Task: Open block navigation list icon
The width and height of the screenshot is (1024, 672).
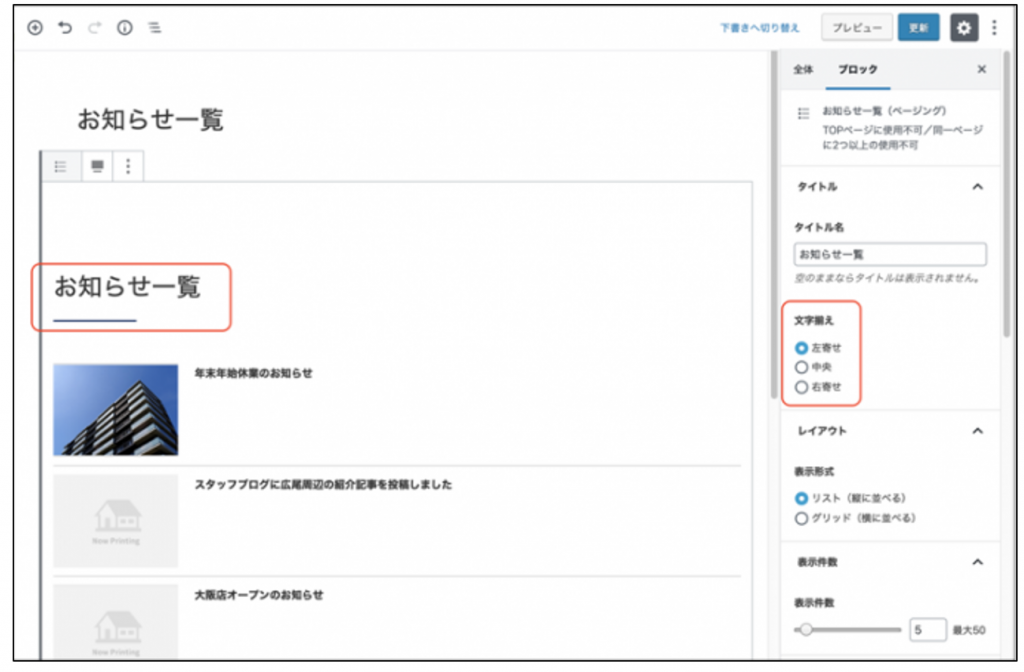Action: [154, 28]
